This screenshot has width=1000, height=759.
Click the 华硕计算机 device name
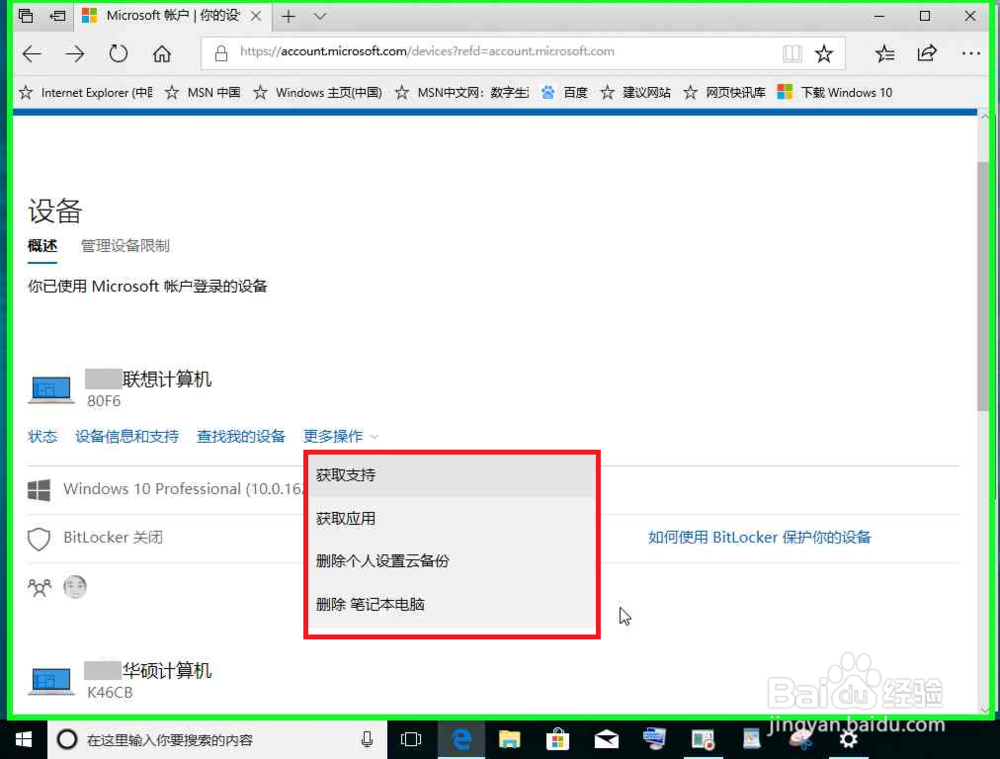point(166,670)
